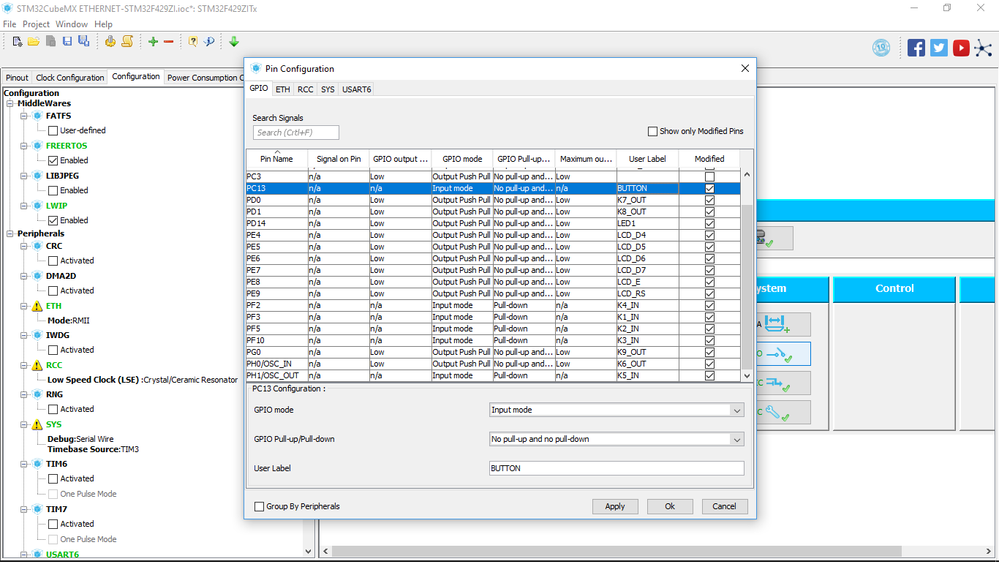Toggle Group By Peripherals checkbox

point(259,507)
